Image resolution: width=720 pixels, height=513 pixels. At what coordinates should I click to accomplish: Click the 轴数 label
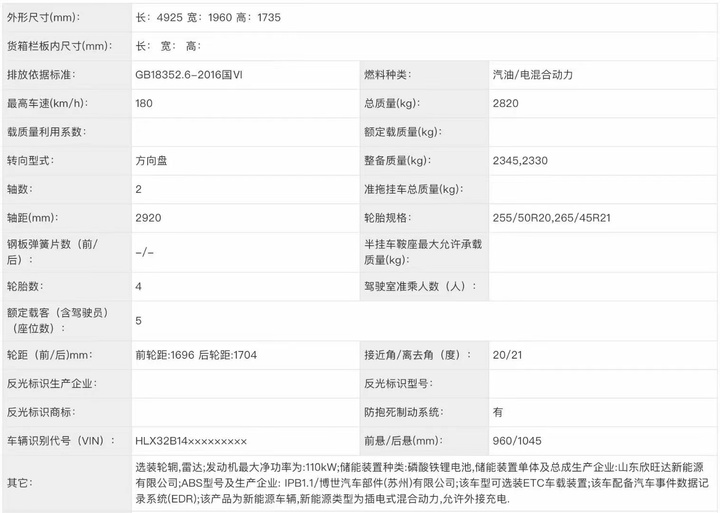pos(20,189)
